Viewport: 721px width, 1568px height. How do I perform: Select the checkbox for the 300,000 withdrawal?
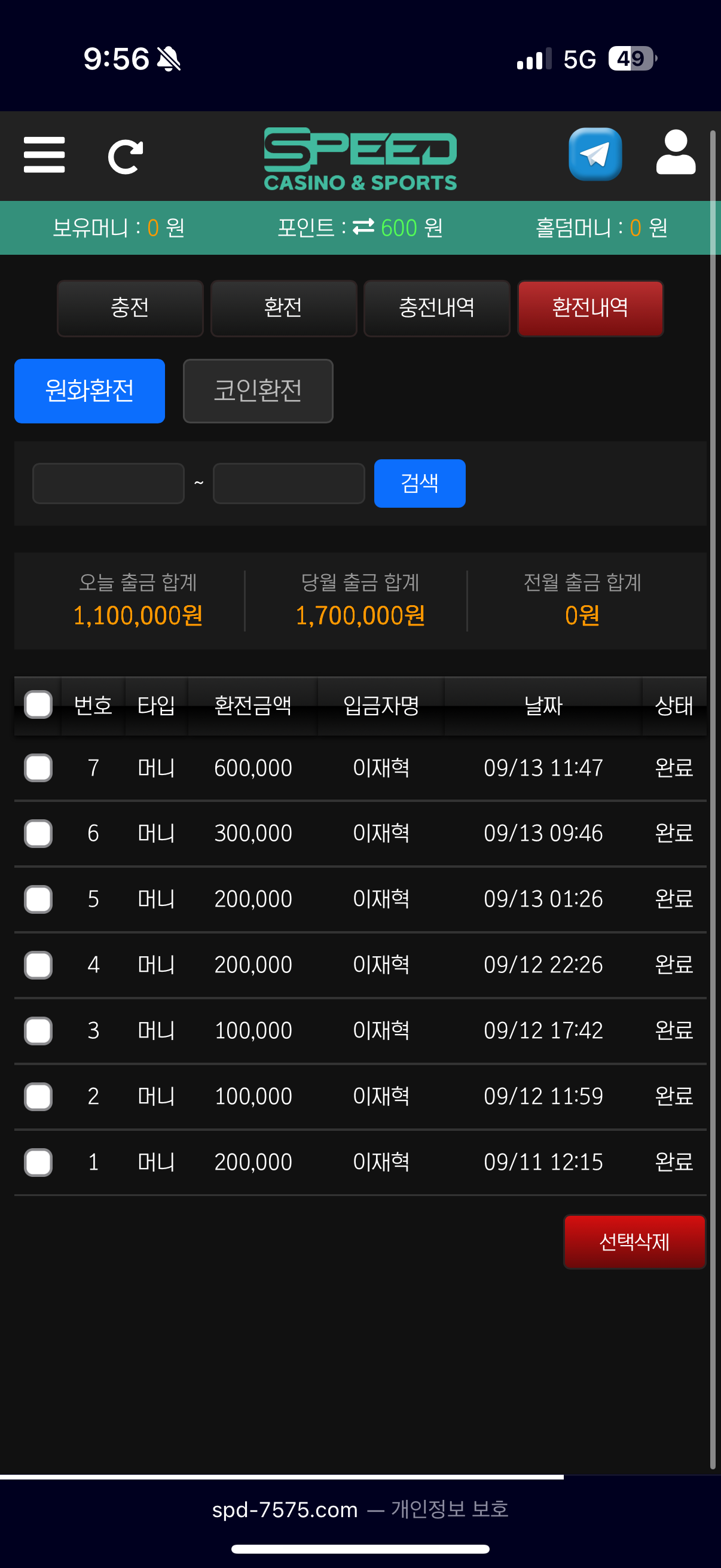click(x=38, y=833)
